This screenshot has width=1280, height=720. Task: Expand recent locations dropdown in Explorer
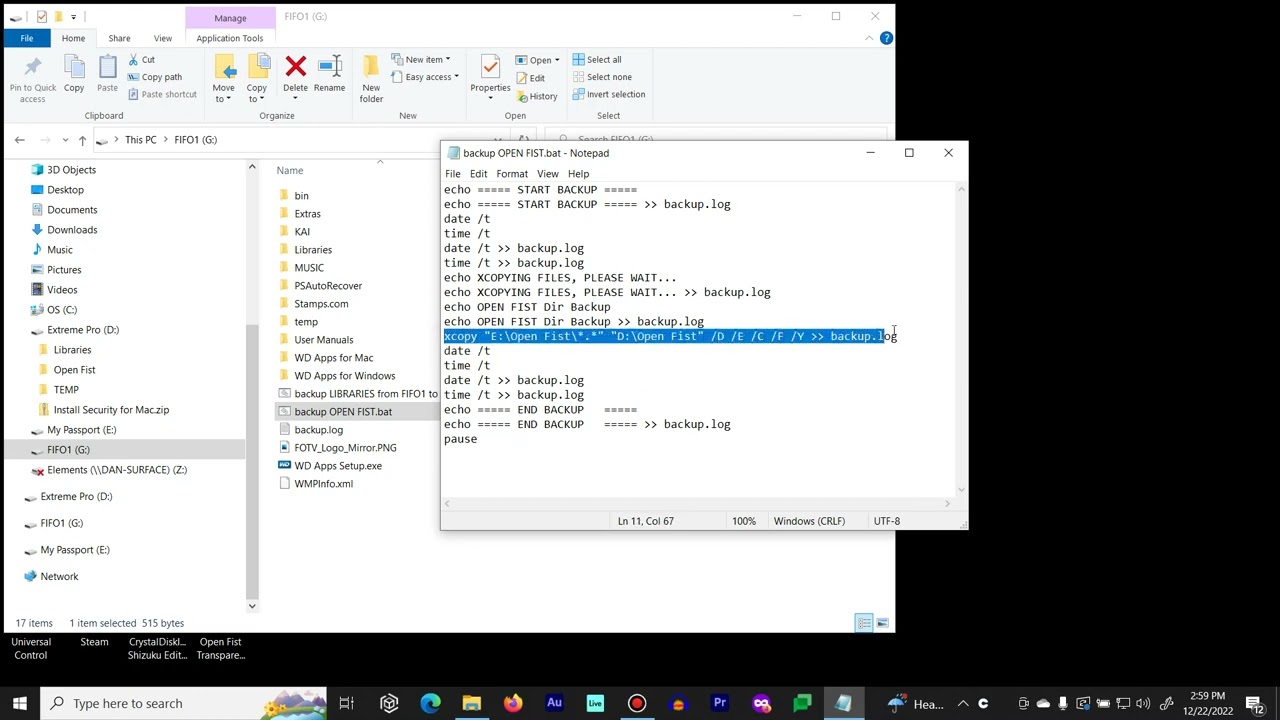tap(65, 140)
